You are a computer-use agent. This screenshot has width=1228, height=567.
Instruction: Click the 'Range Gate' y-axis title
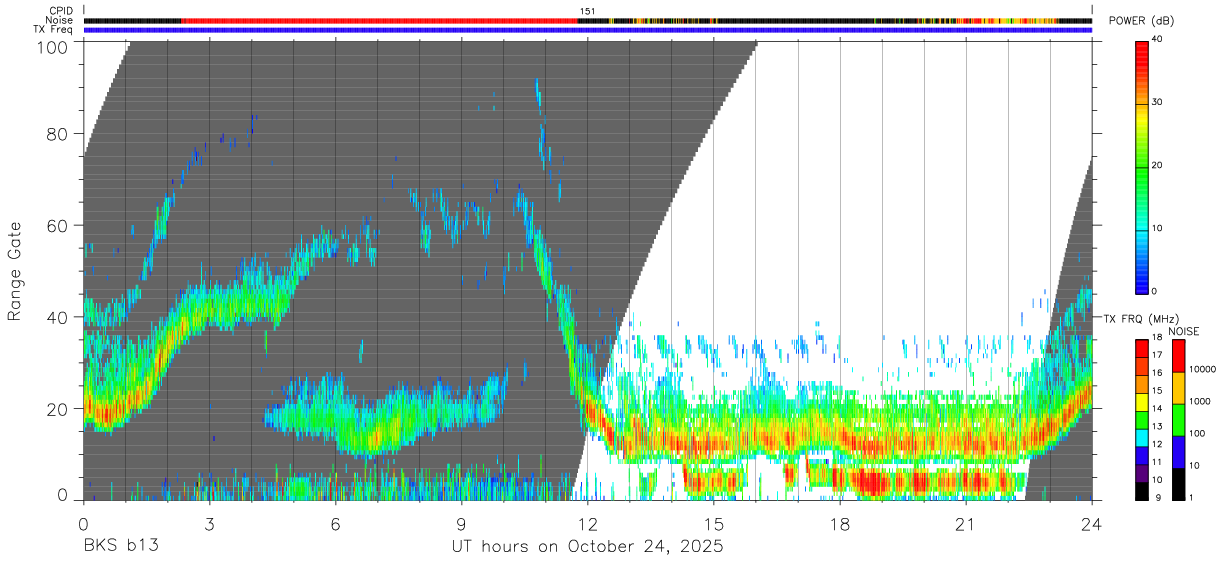pos(15,271)
